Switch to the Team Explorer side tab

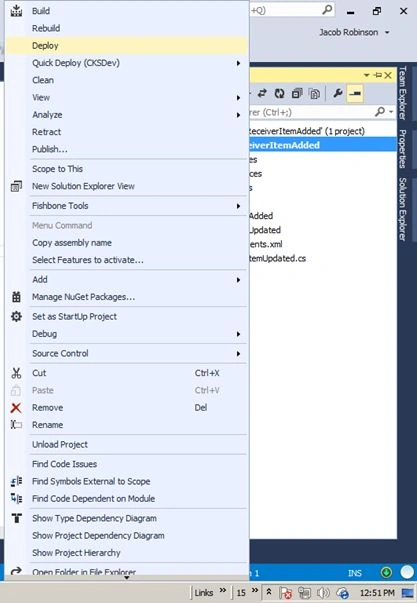402,93
